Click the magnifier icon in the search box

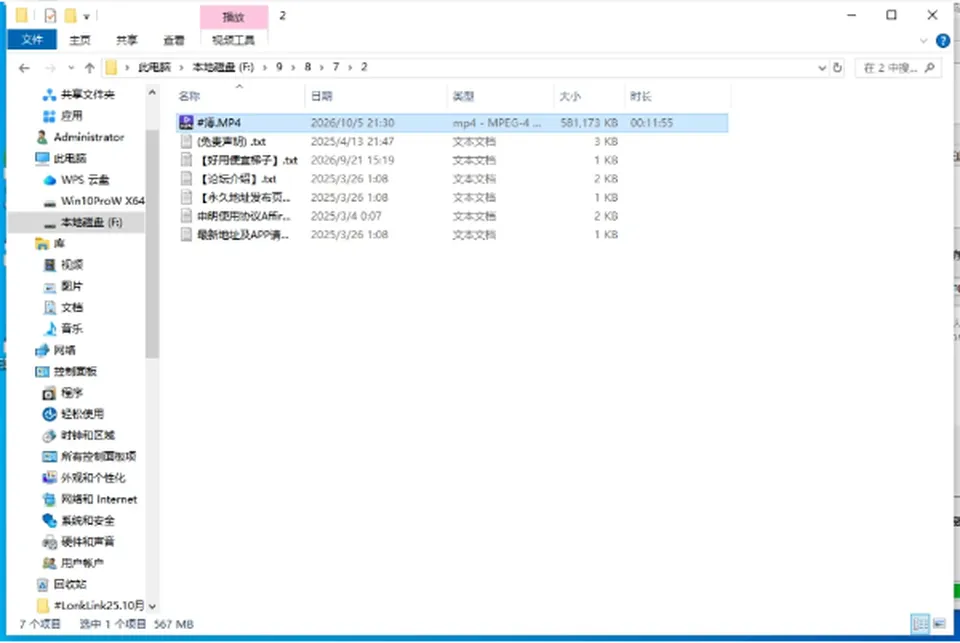click(929, 68)
